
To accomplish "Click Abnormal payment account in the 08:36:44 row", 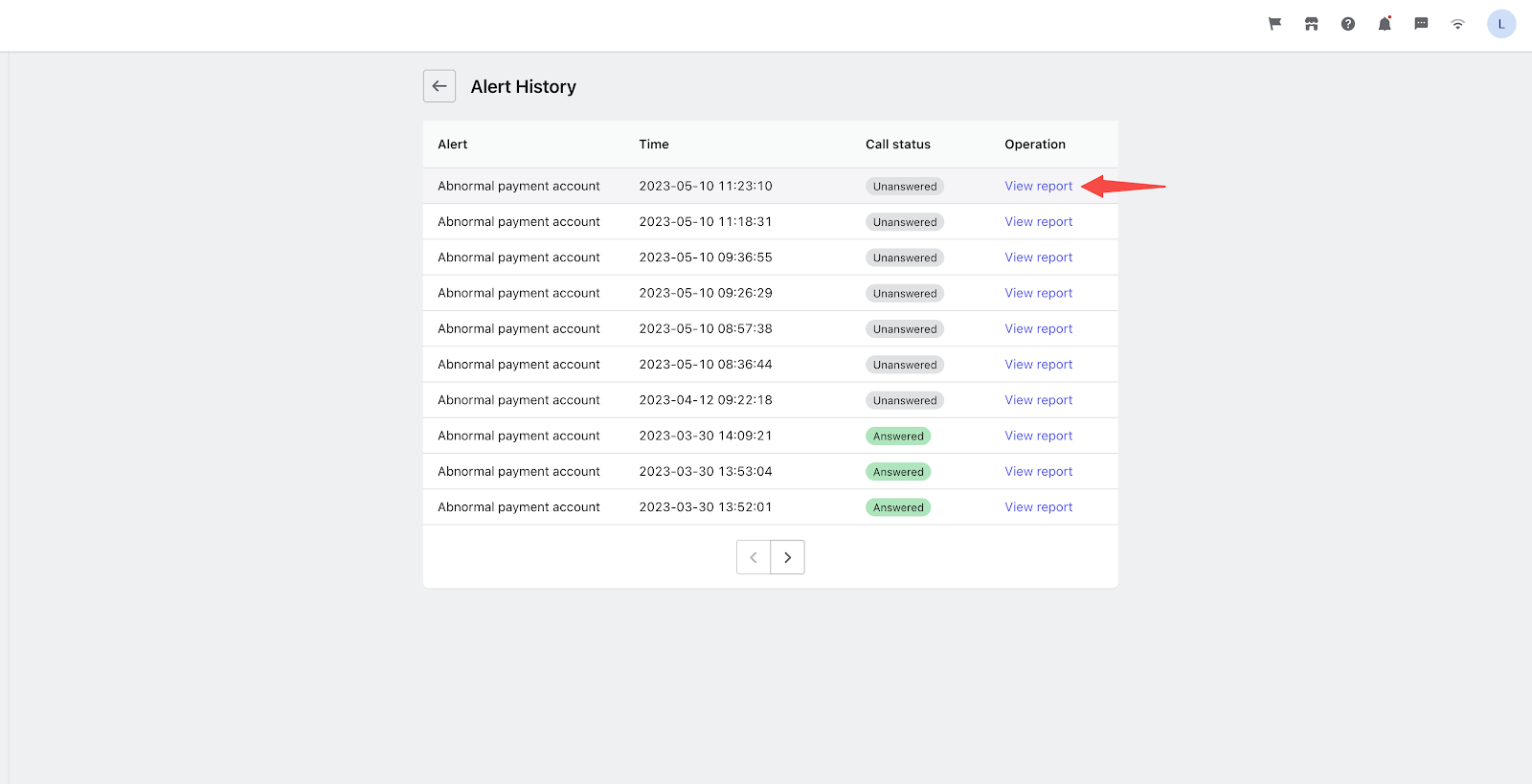I will (x=519, y=365).
